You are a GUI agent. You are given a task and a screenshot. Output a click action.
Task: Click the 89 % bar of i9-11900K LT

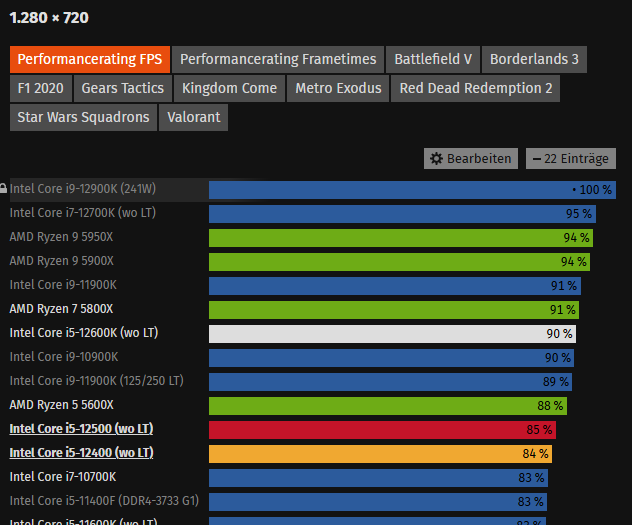[x=390, y=382]
